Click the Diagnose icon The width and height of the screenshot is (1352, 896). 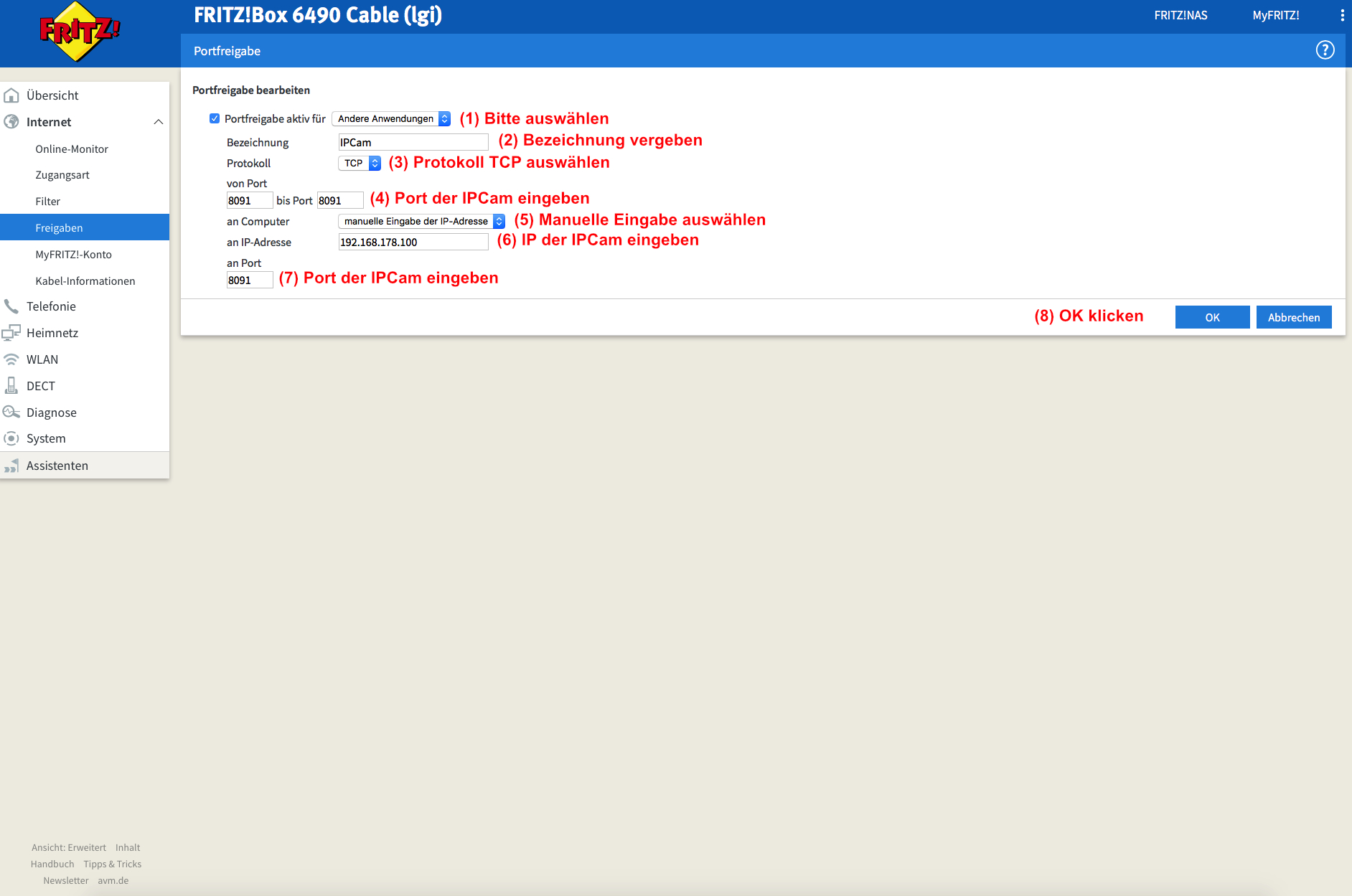(x=11, y=412)
